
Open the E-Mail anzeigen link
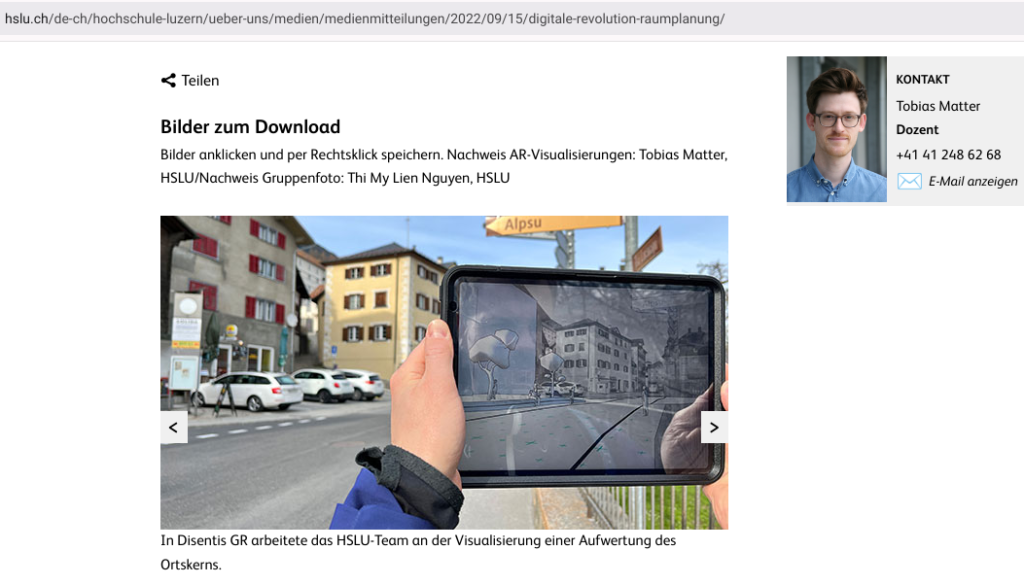coord(972,181)
